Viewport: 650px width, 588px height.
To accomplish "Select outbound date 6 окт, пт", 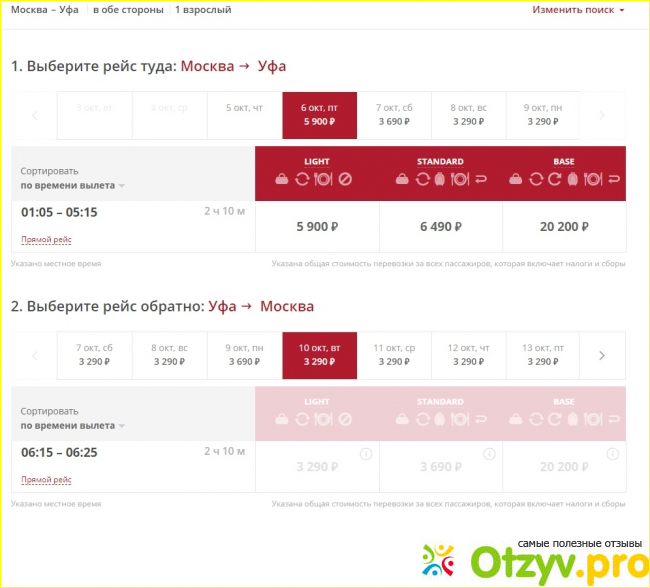I will 320,115.
